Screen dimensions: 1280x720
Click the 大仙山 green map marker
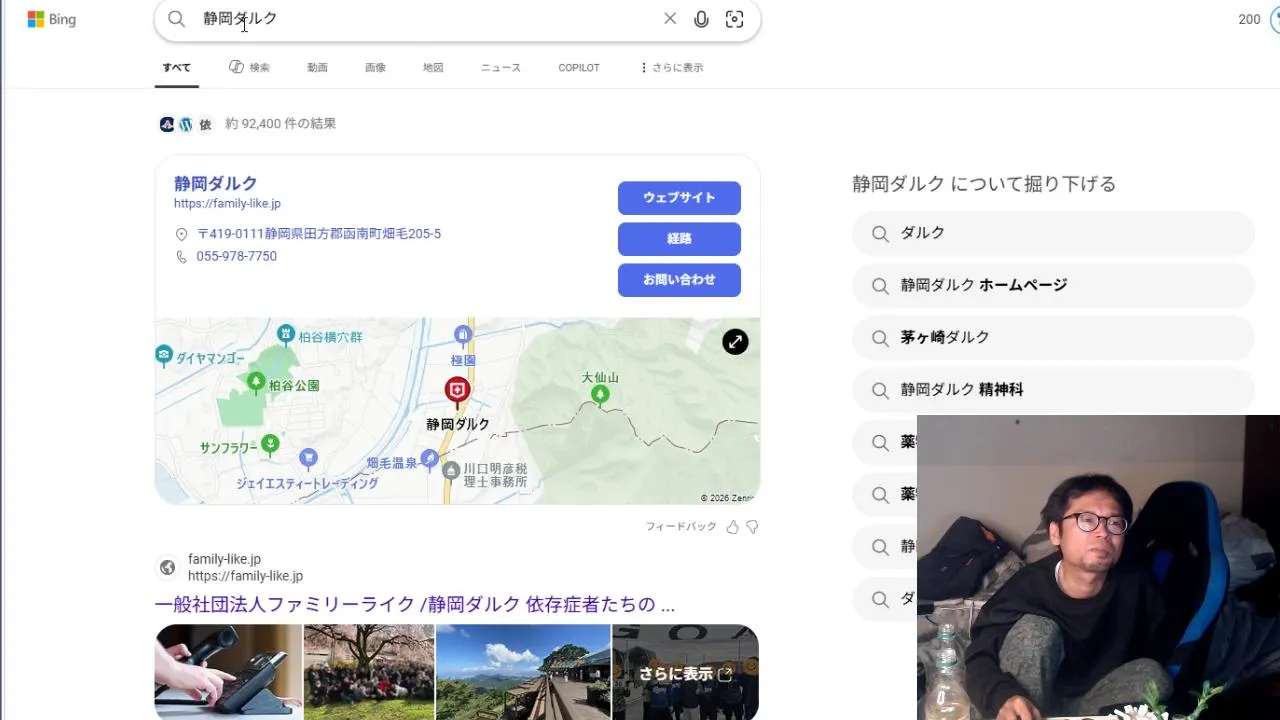[x=600, y=395]
